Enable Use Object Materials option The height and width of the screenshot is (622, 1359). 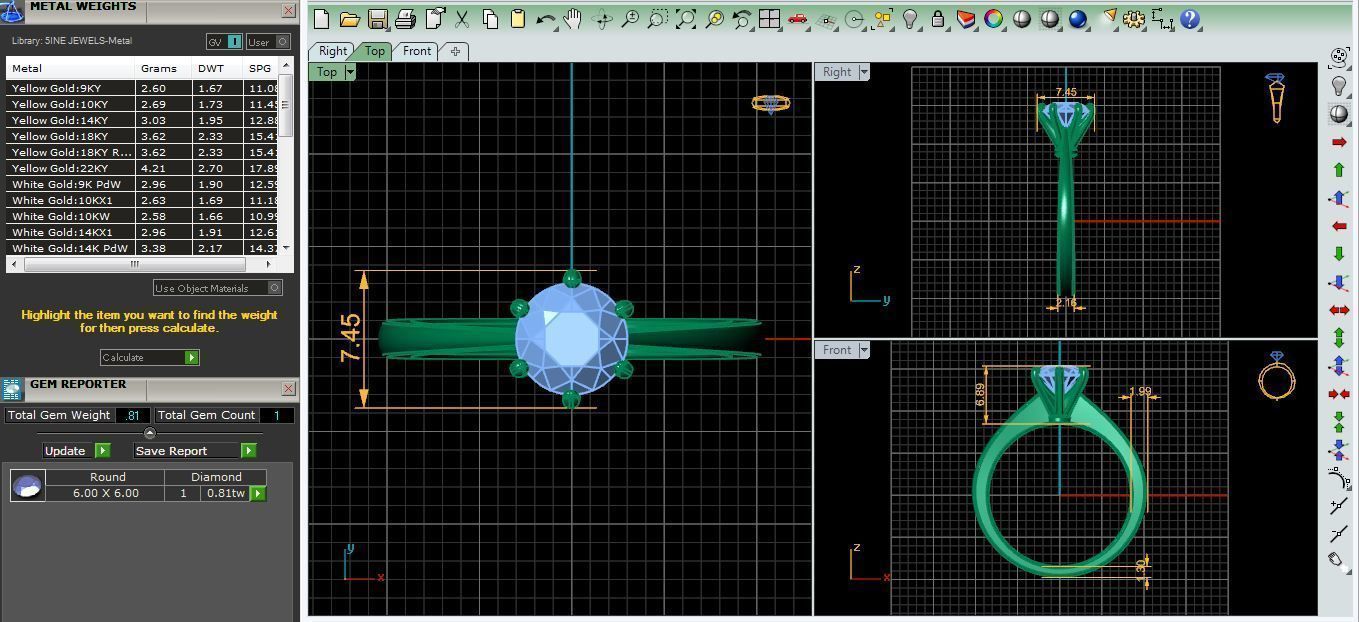[x=218, y=288]
